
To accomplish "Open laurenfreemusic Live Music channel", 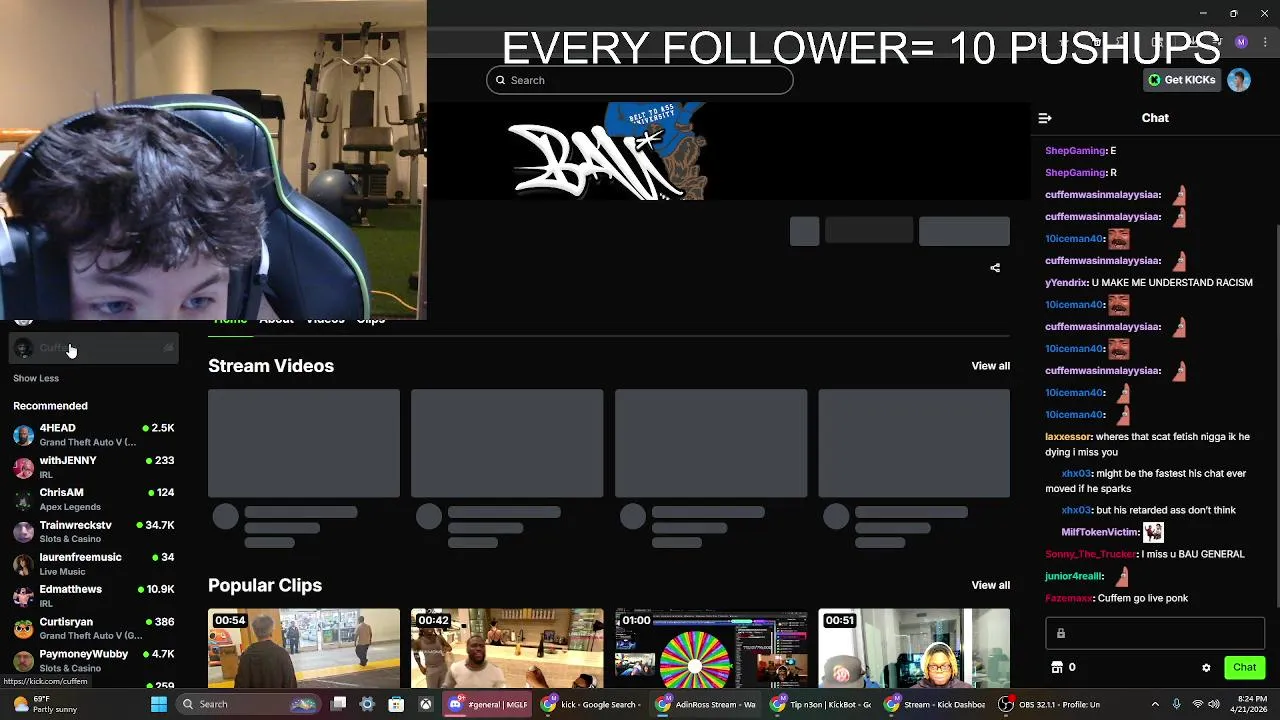I will (94, 564).
